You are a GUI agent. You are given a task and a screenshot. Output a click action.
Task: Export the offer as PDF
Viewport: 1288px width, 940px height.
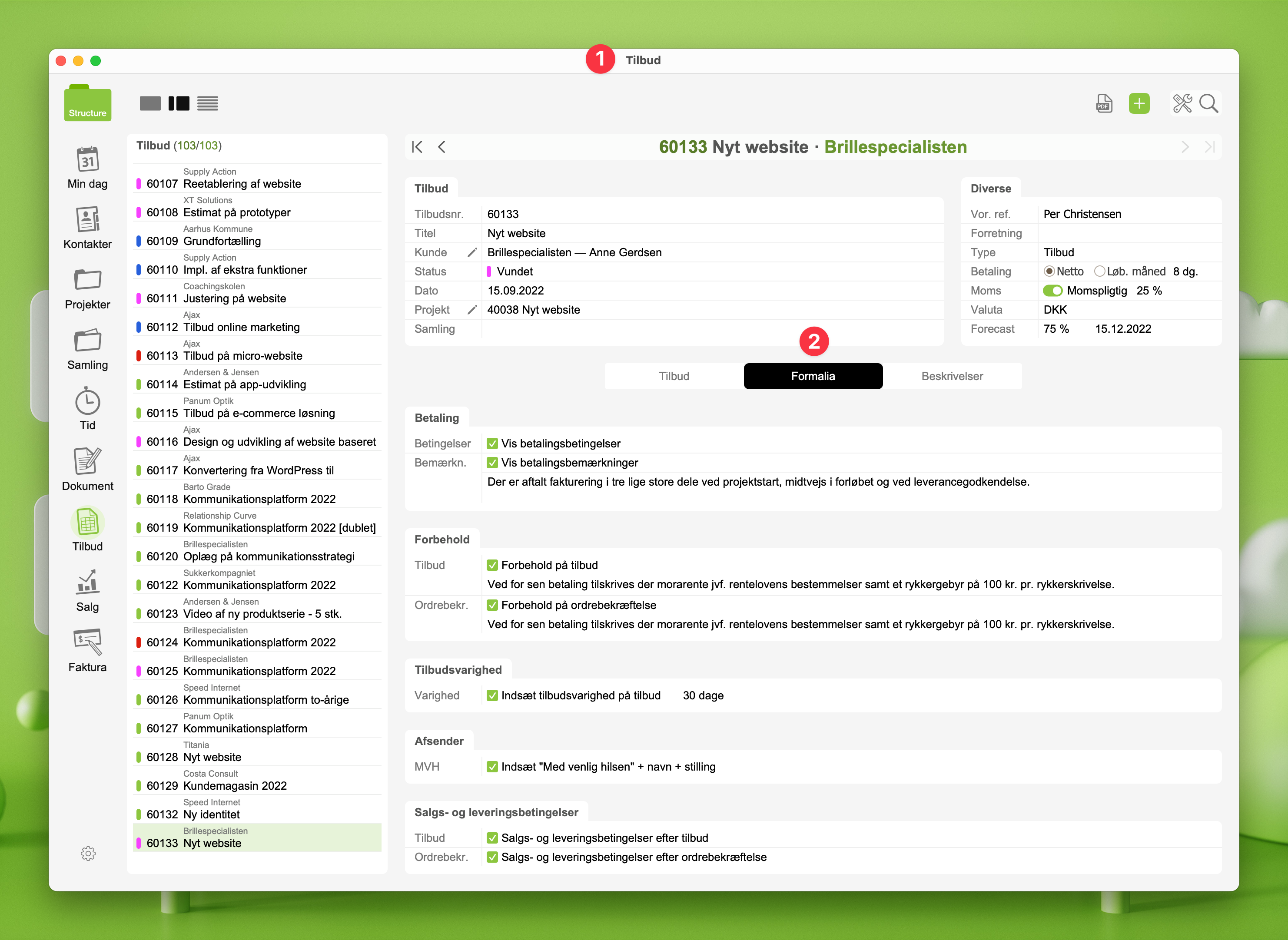[x=1104, y=103]
